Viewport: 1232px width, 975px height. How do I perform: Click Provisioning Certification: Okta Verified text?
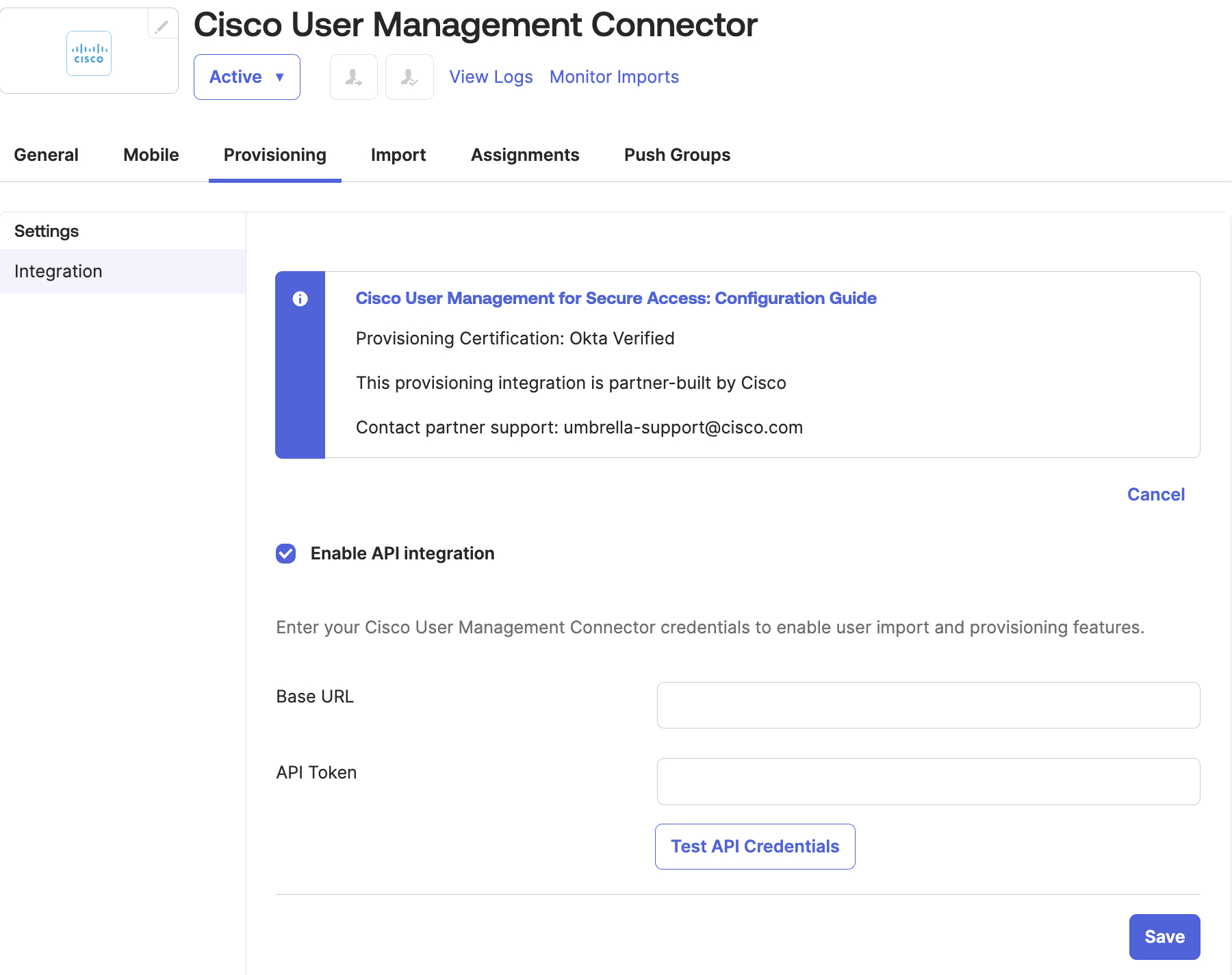coord(515,338)
